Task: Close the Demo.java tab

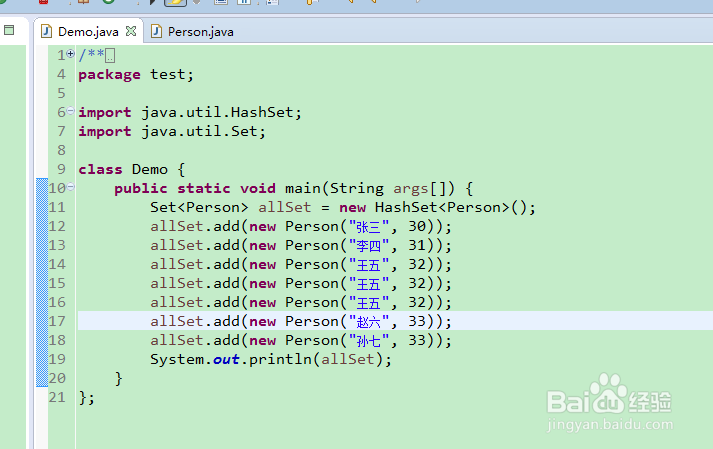Action: tap(131, 31)
